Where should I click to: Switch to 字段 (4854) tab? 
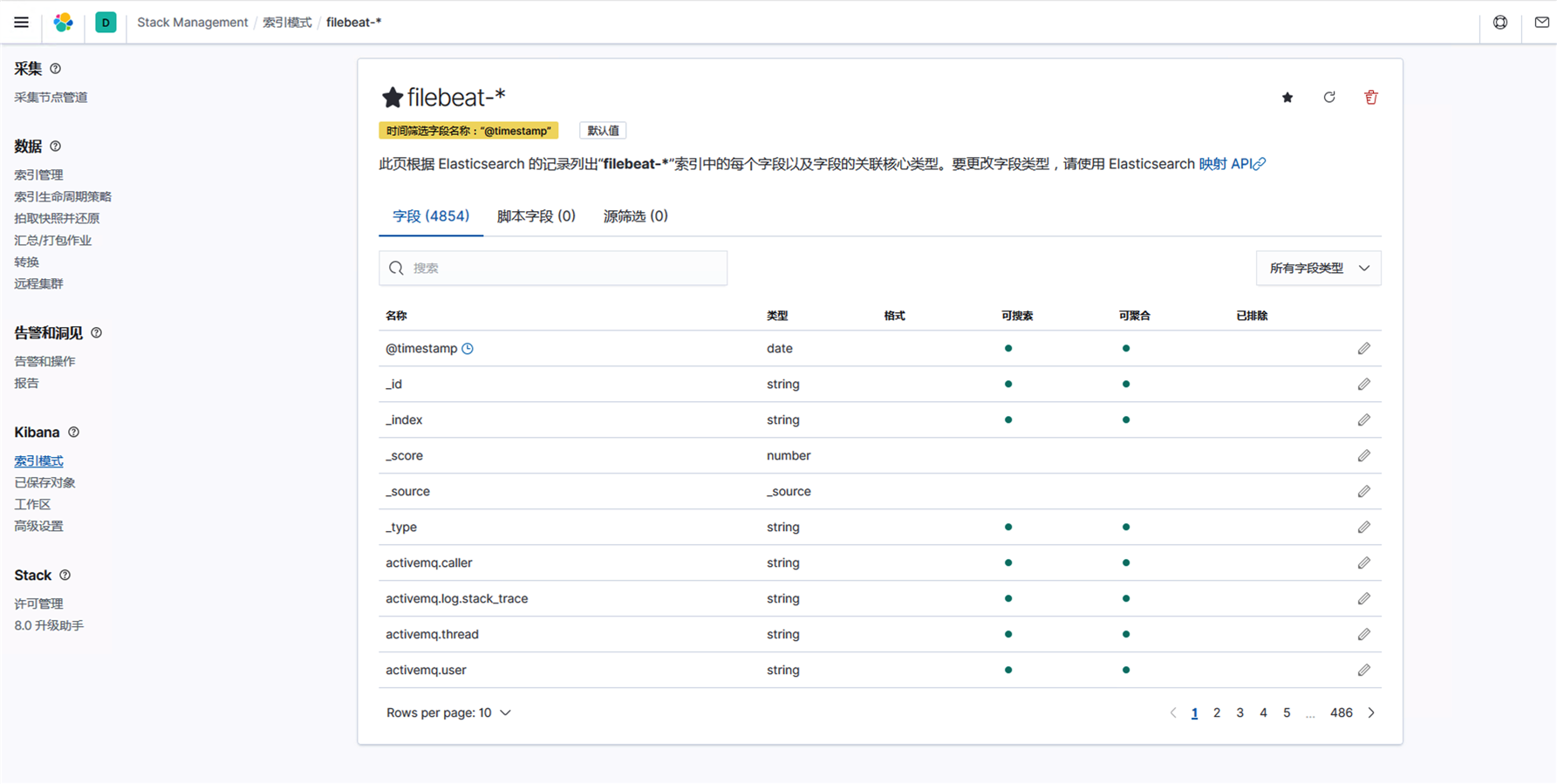click(x=431, y=216)
